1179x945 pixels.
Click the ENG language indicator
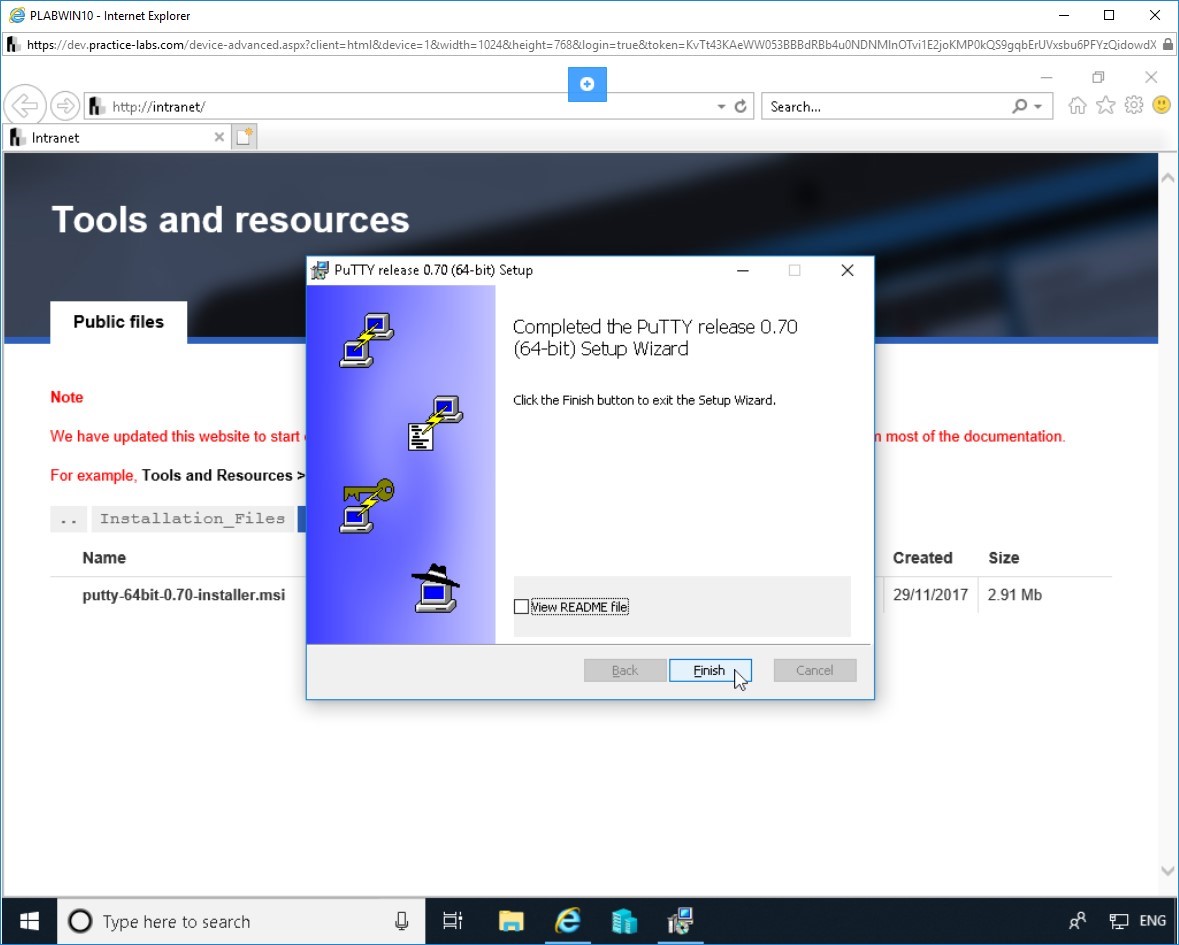(x=1153, y=921)
